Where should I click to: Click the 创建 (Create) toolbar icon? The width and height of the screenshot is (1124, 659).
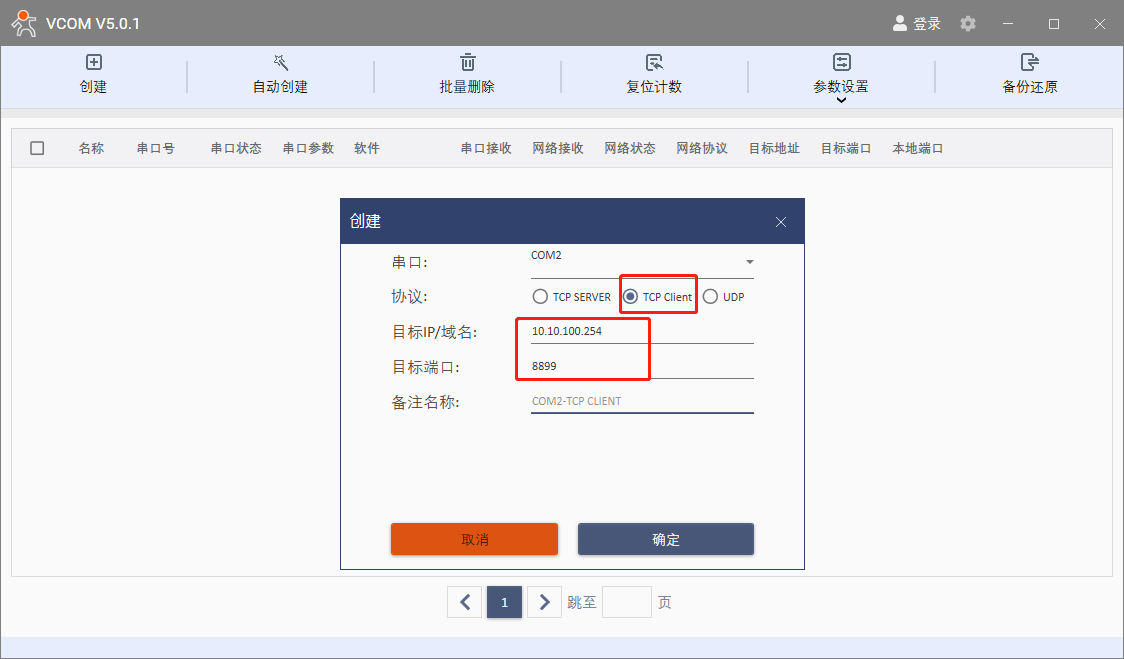tap(93, 63)
